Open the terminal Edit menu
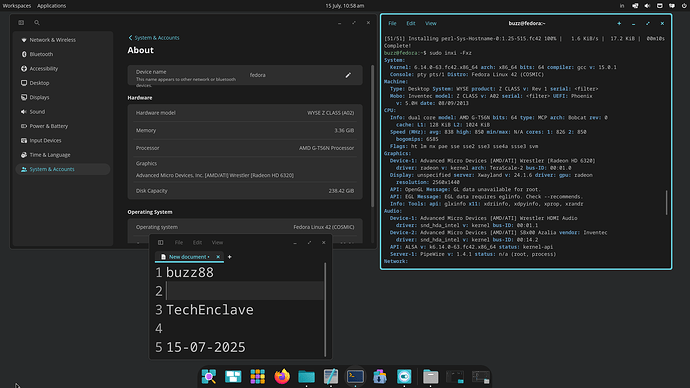Viewport: 690px width, 388px height. (411, 23)
